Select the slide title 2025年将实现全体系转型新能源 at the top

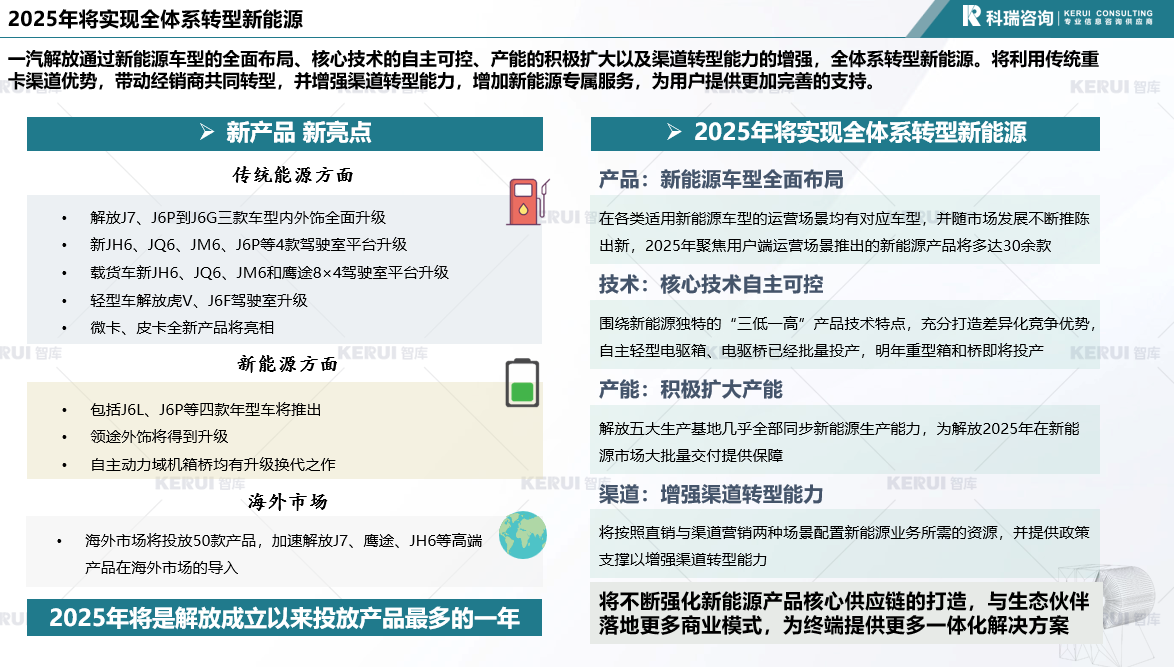tap(156, 19)
